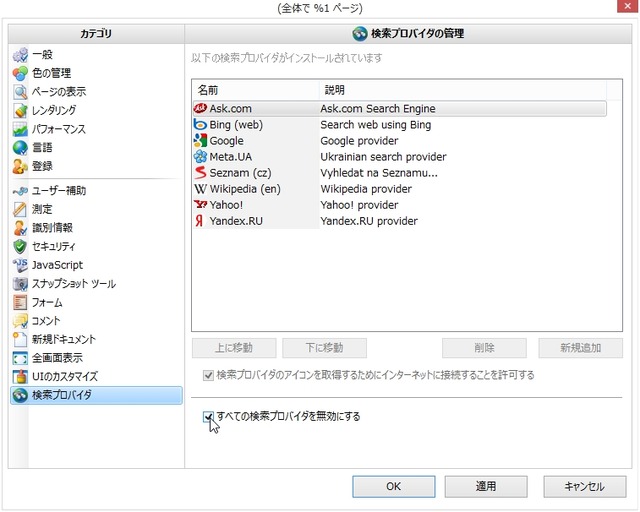The image size is (640, 512).
Task: Select the セキュリティ shield icon
Action: (20, 247)
